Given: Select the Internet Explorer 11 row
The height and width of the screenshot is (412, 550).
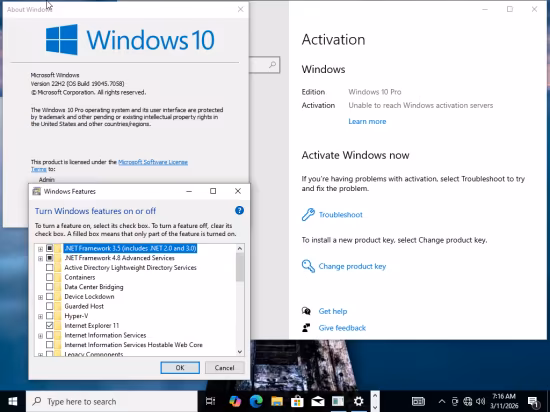Looking at the screenshot, I should point(92,325).
